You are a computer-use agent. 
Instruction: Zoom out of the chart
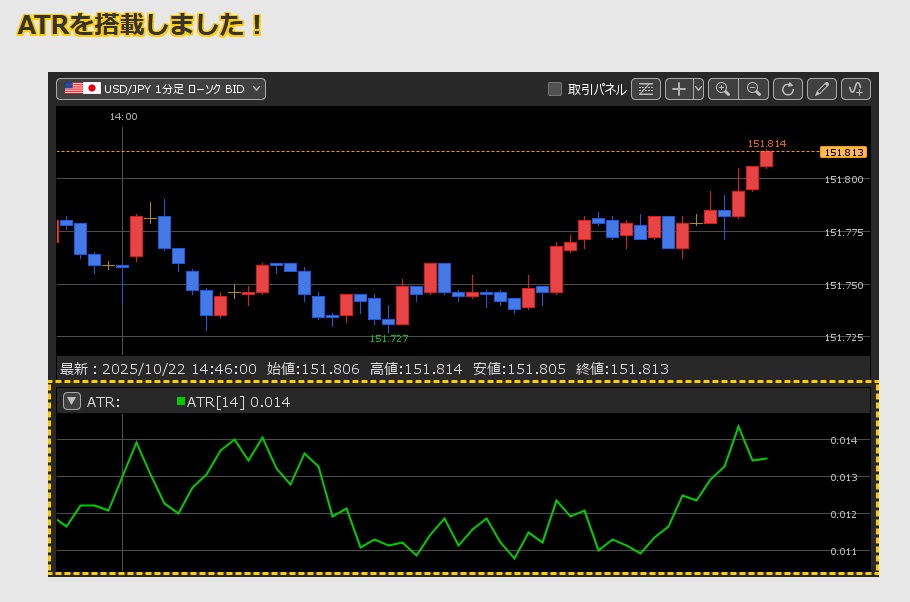[x=754, y=89]
